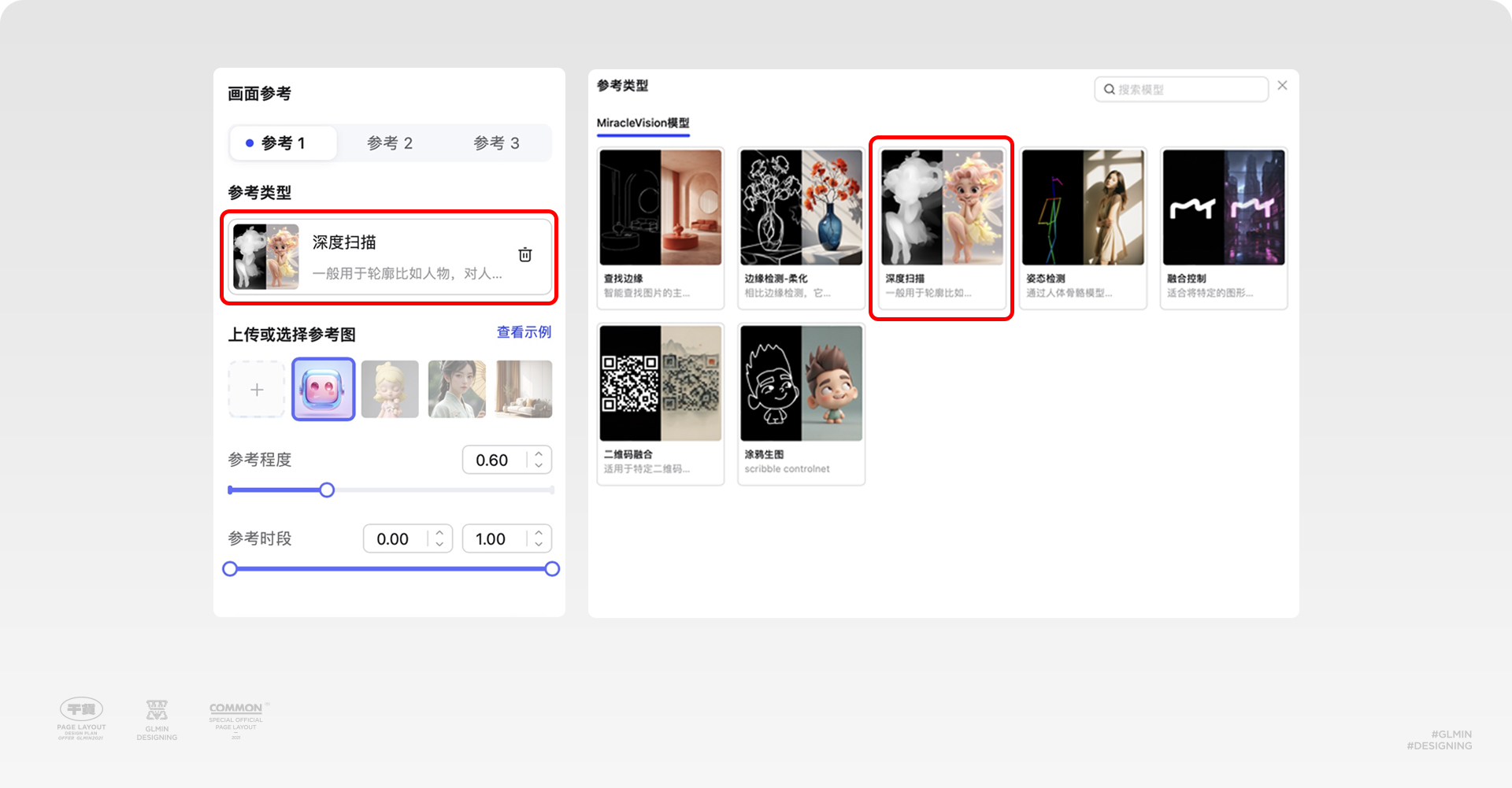Increase the 1.00 end value with up arrow
This screenshot has height=788, width=1512.
[x=538, y=533]
